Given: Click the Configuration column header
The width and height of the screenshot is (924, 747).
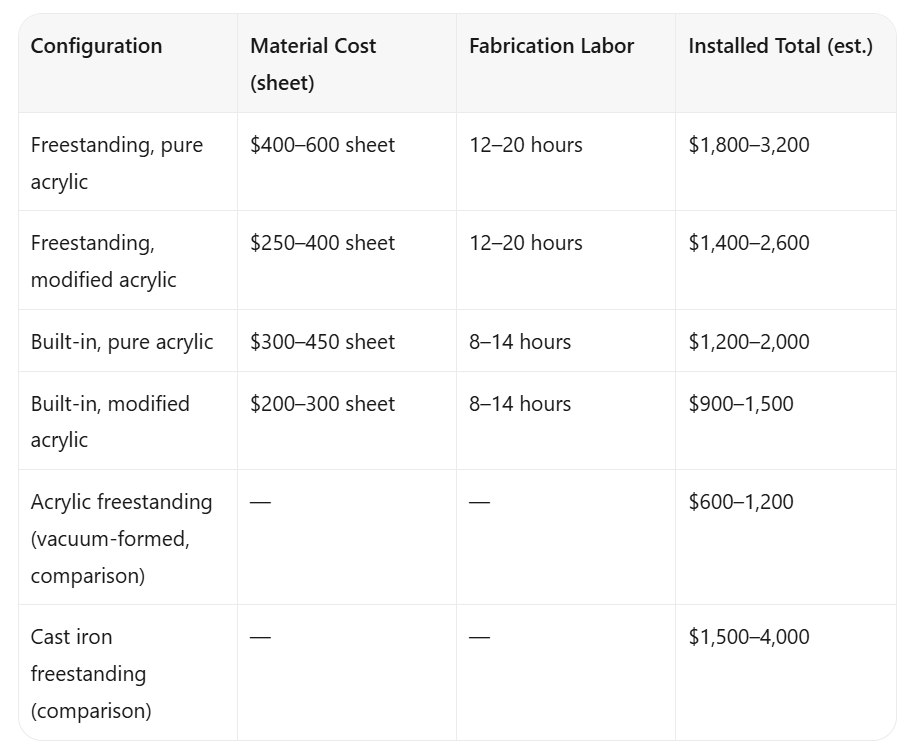Looking at the screenshot, I should click(96, 46).
